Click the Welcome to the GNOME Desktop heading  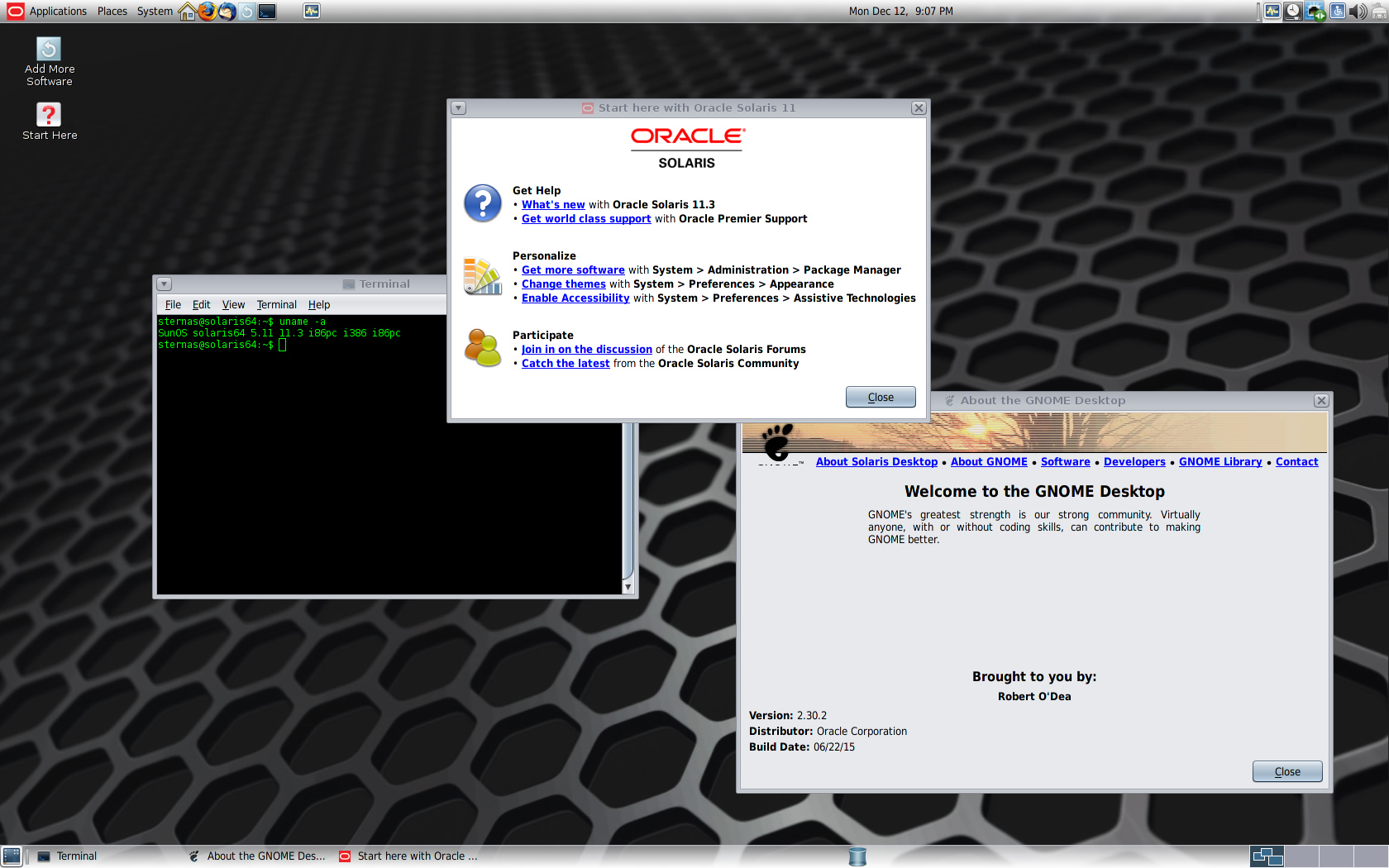pyautogui.click(x=1034, y=491)
